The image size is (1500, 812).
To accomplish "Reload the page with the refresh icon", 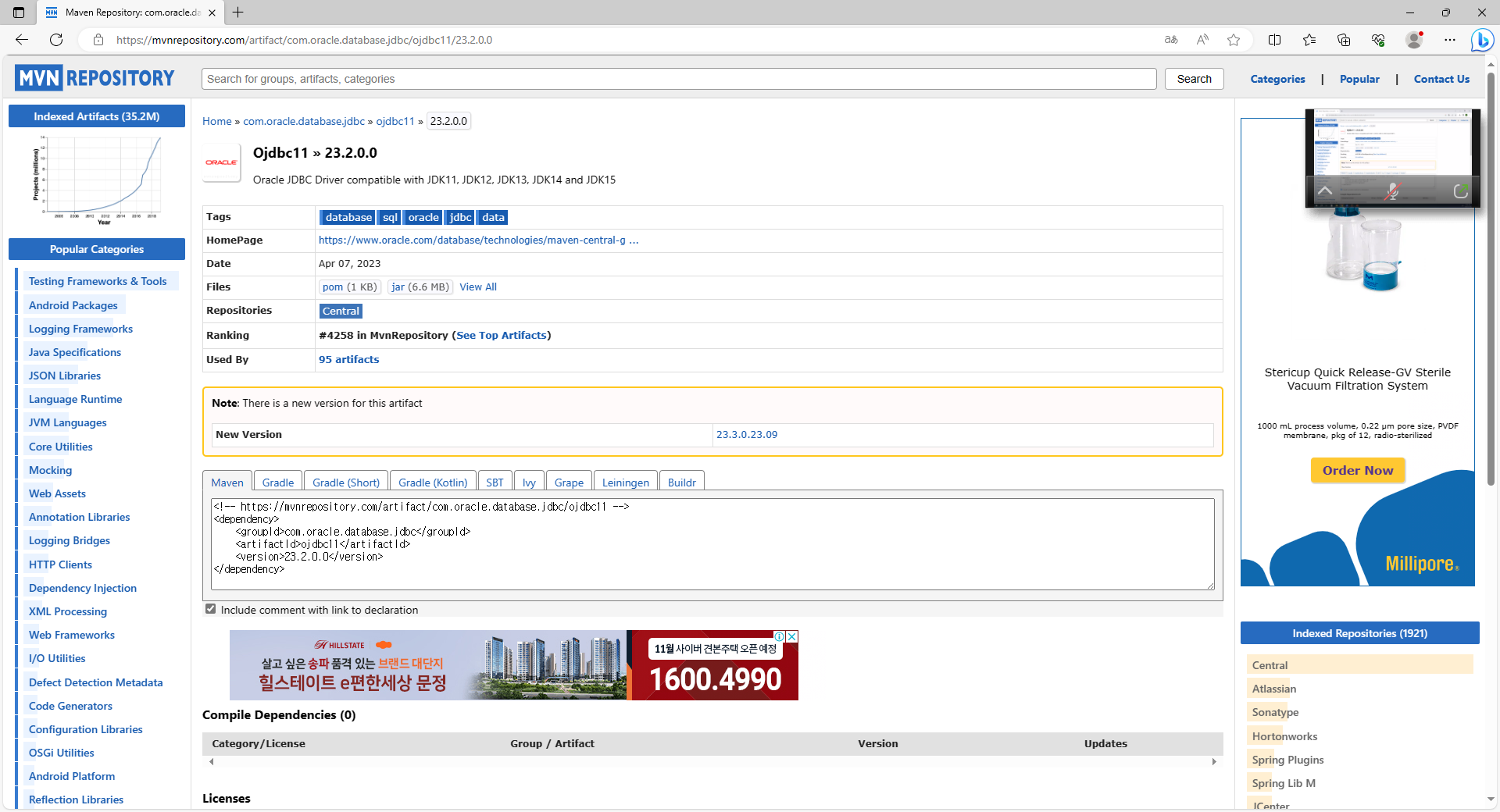I will pos(56,40).
